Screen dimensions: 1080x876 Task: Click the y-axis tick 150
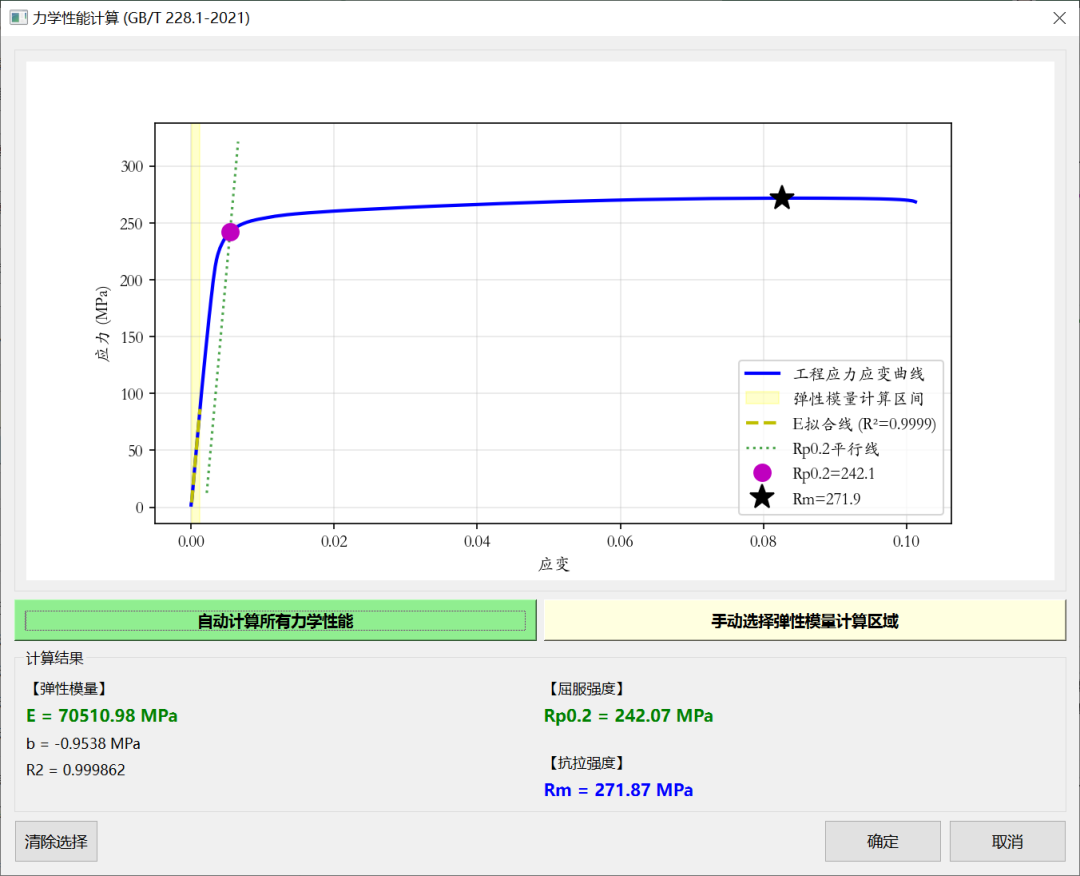click(132, 337)
